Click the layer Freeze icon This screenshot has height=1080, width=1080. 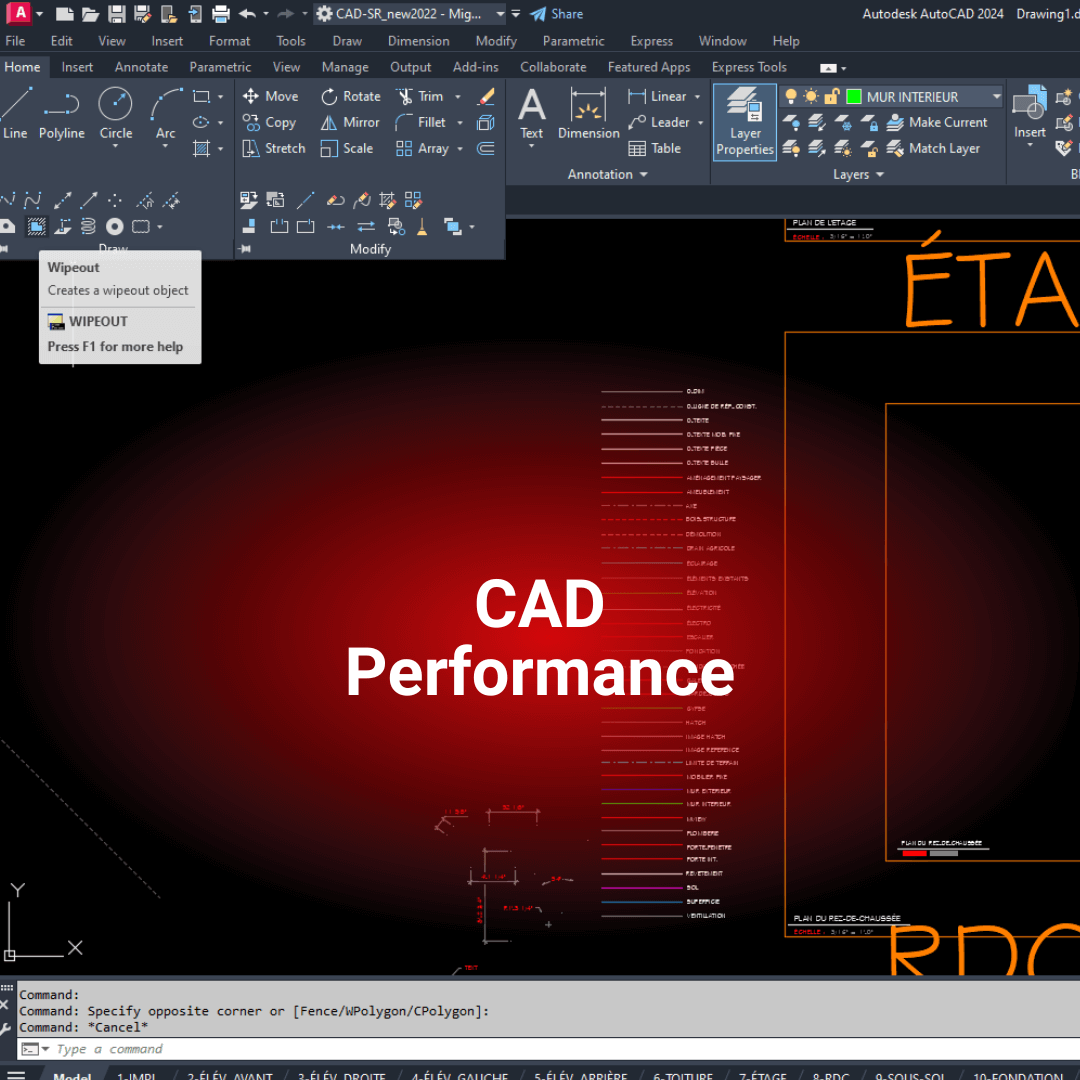pyautogui.click(x=842, y=123)
